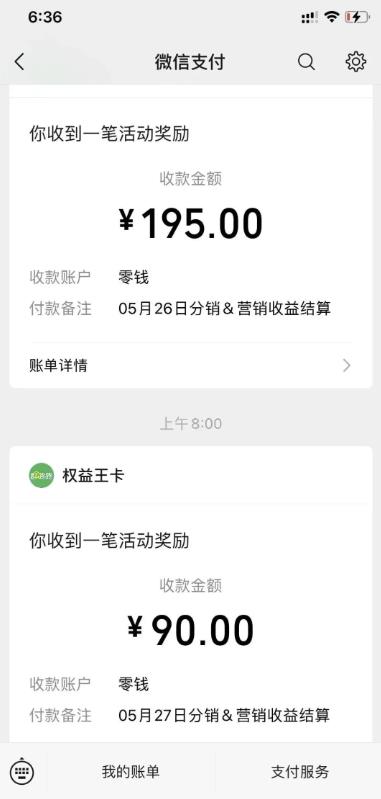This screenshot has width=381, height=799.
Task: Tap the 上午8:00 timestamp
Action: click(x=190, y=424)
